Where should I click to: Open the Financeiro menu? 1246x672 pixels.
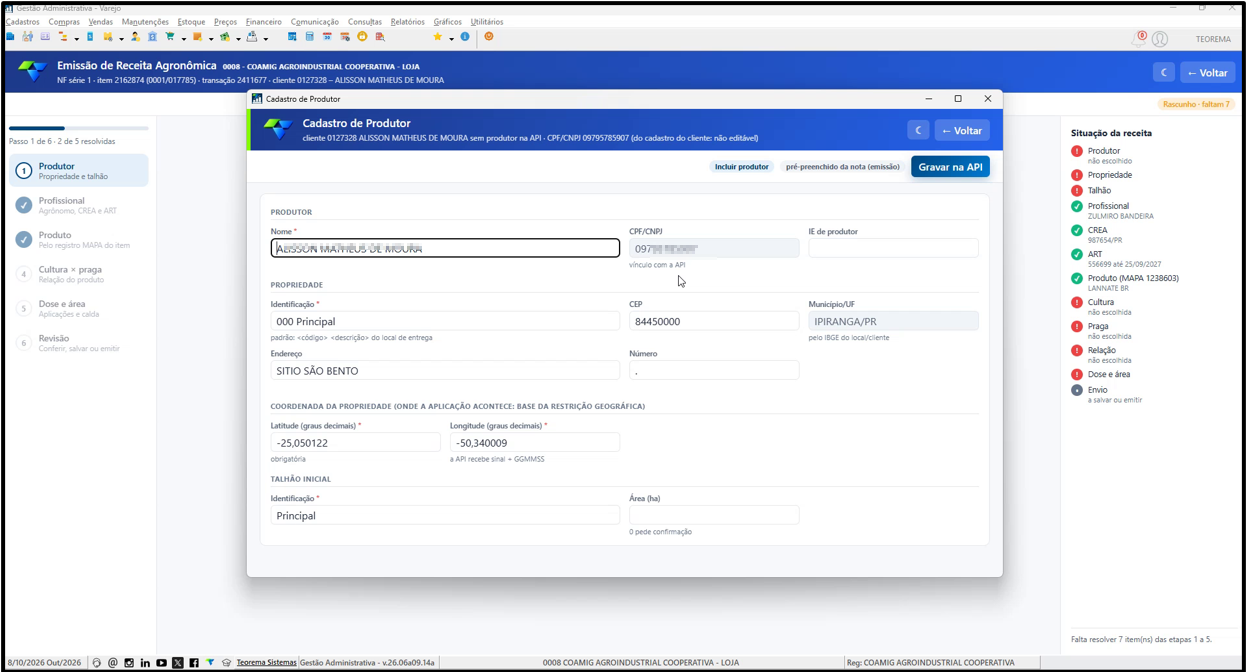click(263, 22)
